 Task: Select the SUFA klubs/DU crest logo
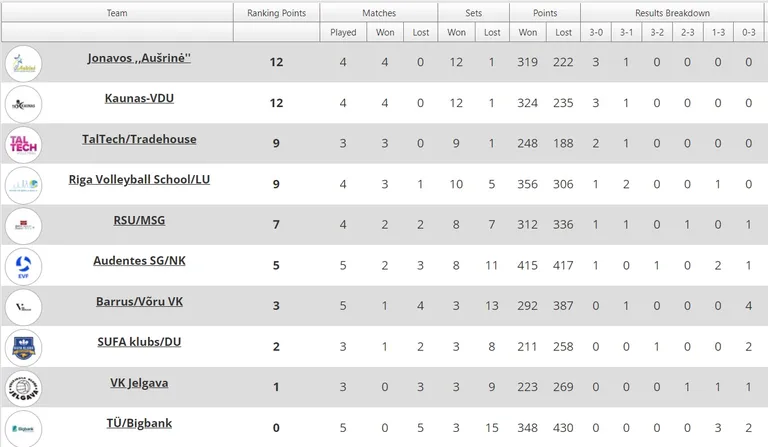coord(23,348)
